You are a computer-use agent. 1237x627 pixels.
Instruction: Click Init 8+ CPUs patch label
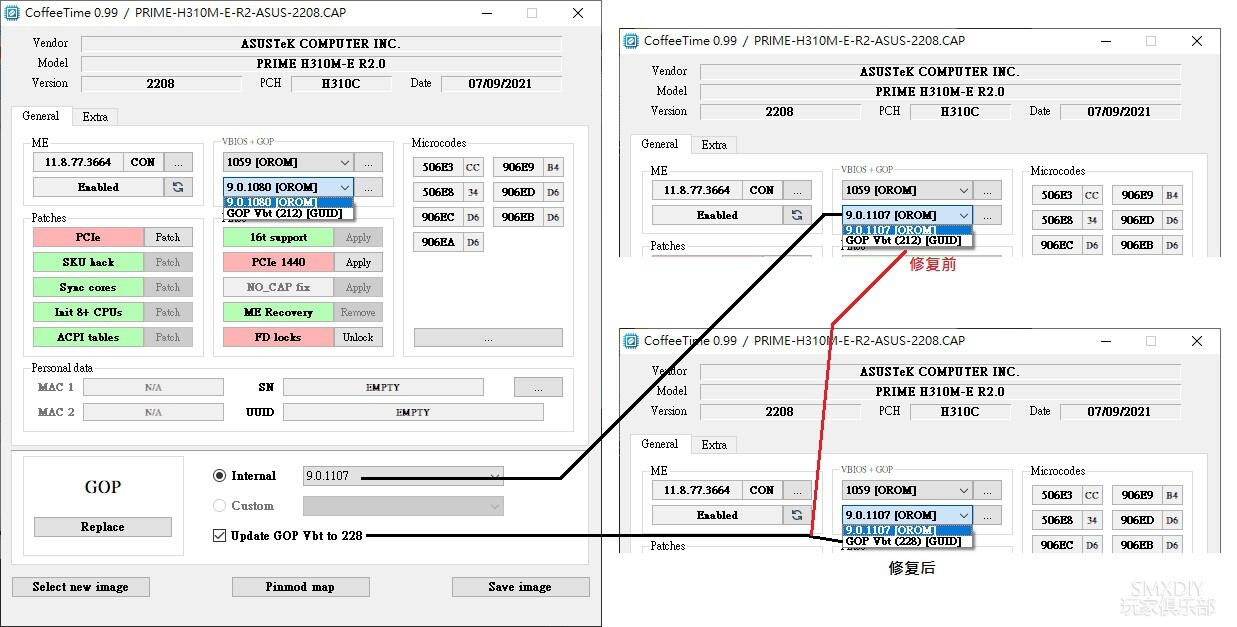click(x=88, y=312)
